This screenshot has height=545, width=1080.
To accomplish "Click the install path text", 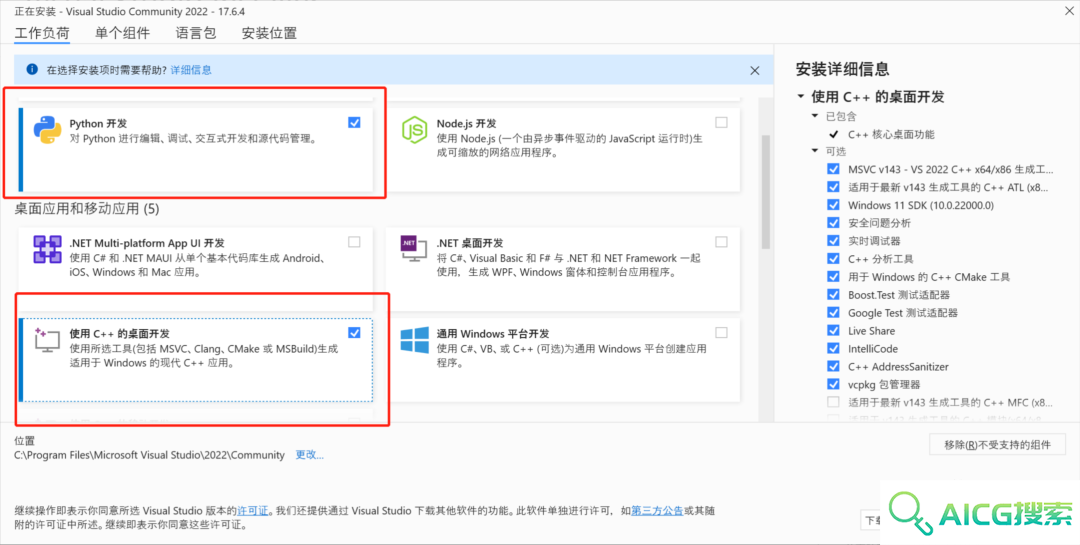I will 149,455.
